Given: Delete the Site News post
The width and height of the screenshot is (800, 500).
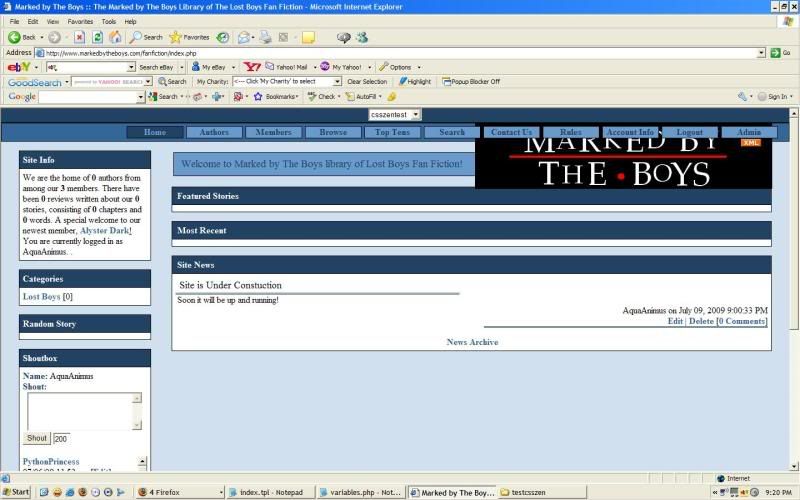Looking at the screenshot, I should click(701, 321).
